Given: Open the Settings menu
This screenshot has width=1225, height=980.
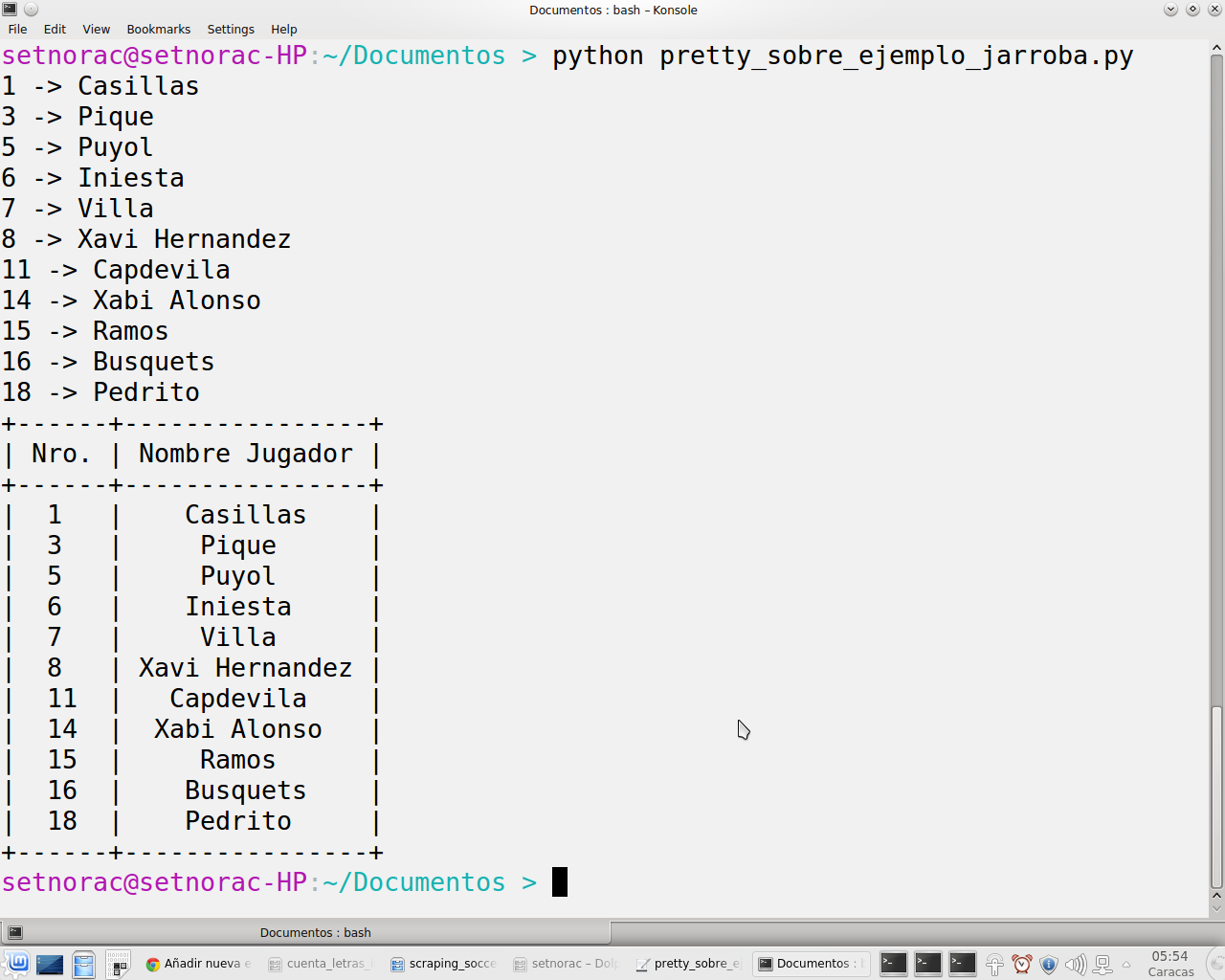Looking at the screenshot, I should point(230,30).
